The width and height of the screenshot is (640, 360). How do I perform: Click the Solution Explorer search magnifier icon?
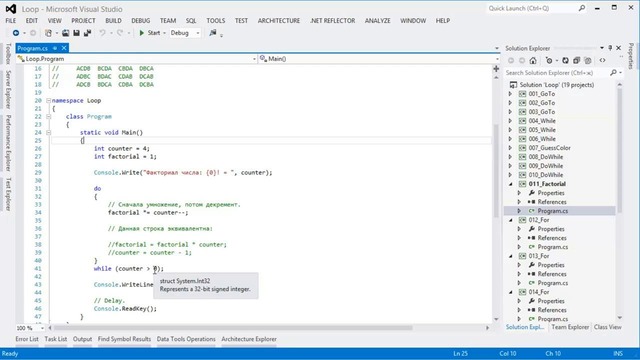click(x=613, y=73)
